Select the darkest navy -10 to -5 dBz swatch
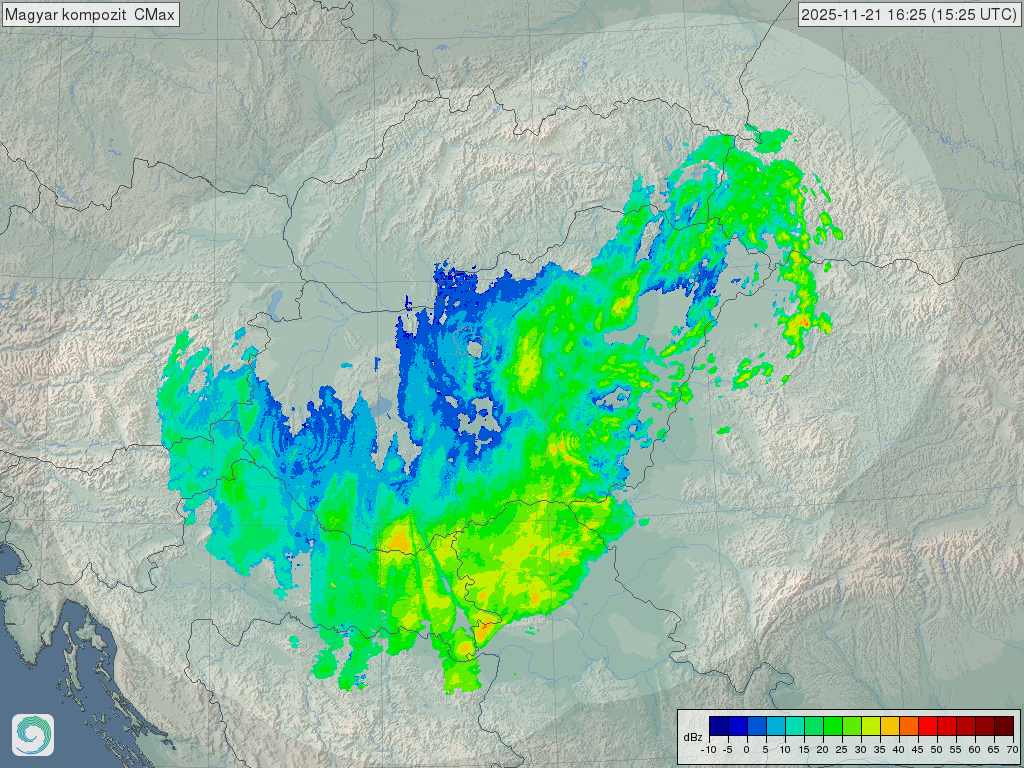This screenshot has width=1024, height=768. pos(718,726)
